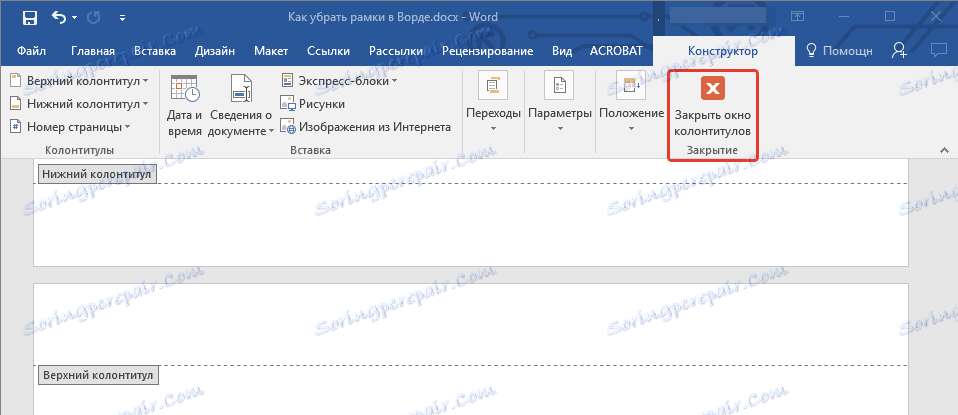Collapse the ribbon with the chevron
Image resolution: width=958 pixels, height=415 pixels.
(945, 150)
